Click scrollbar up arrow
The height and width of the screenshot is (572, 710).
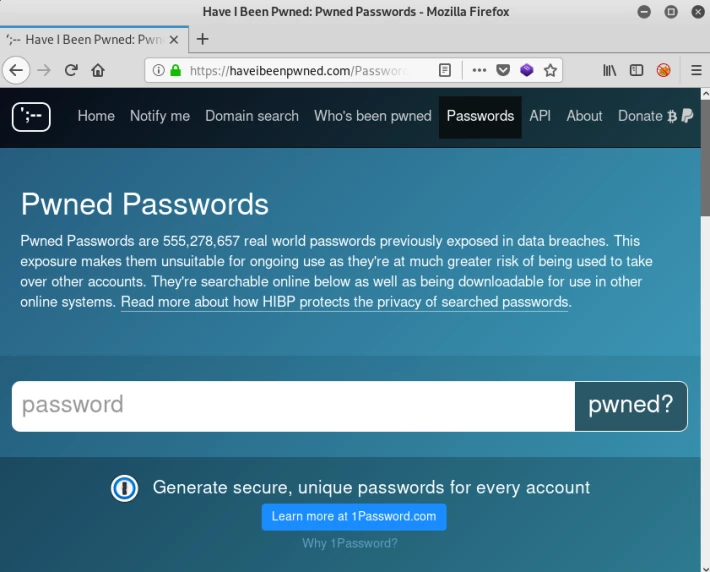click(x=705, y=94)
